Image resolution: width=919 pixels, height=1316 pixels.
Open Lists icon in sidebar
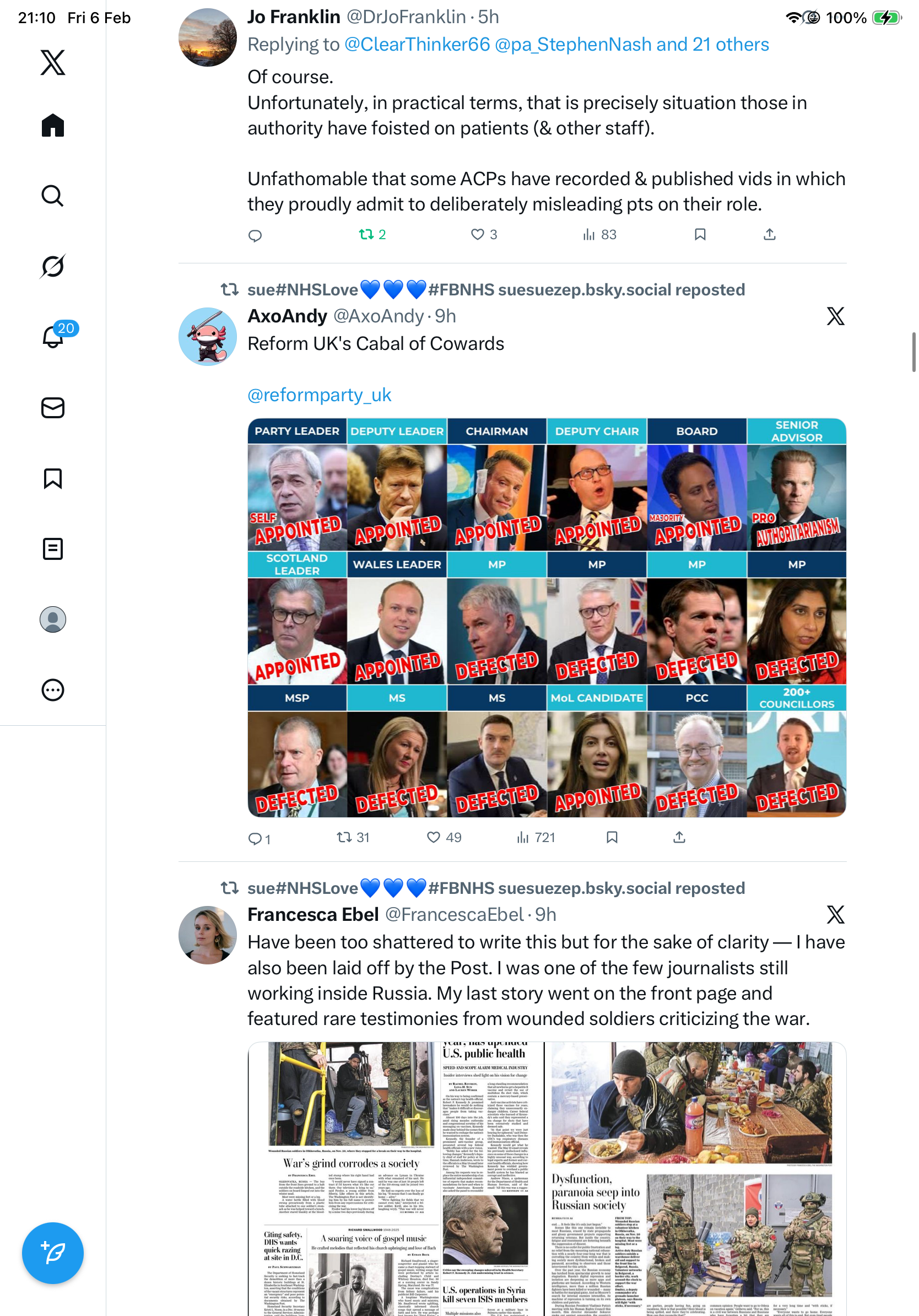tap(53, 548)
